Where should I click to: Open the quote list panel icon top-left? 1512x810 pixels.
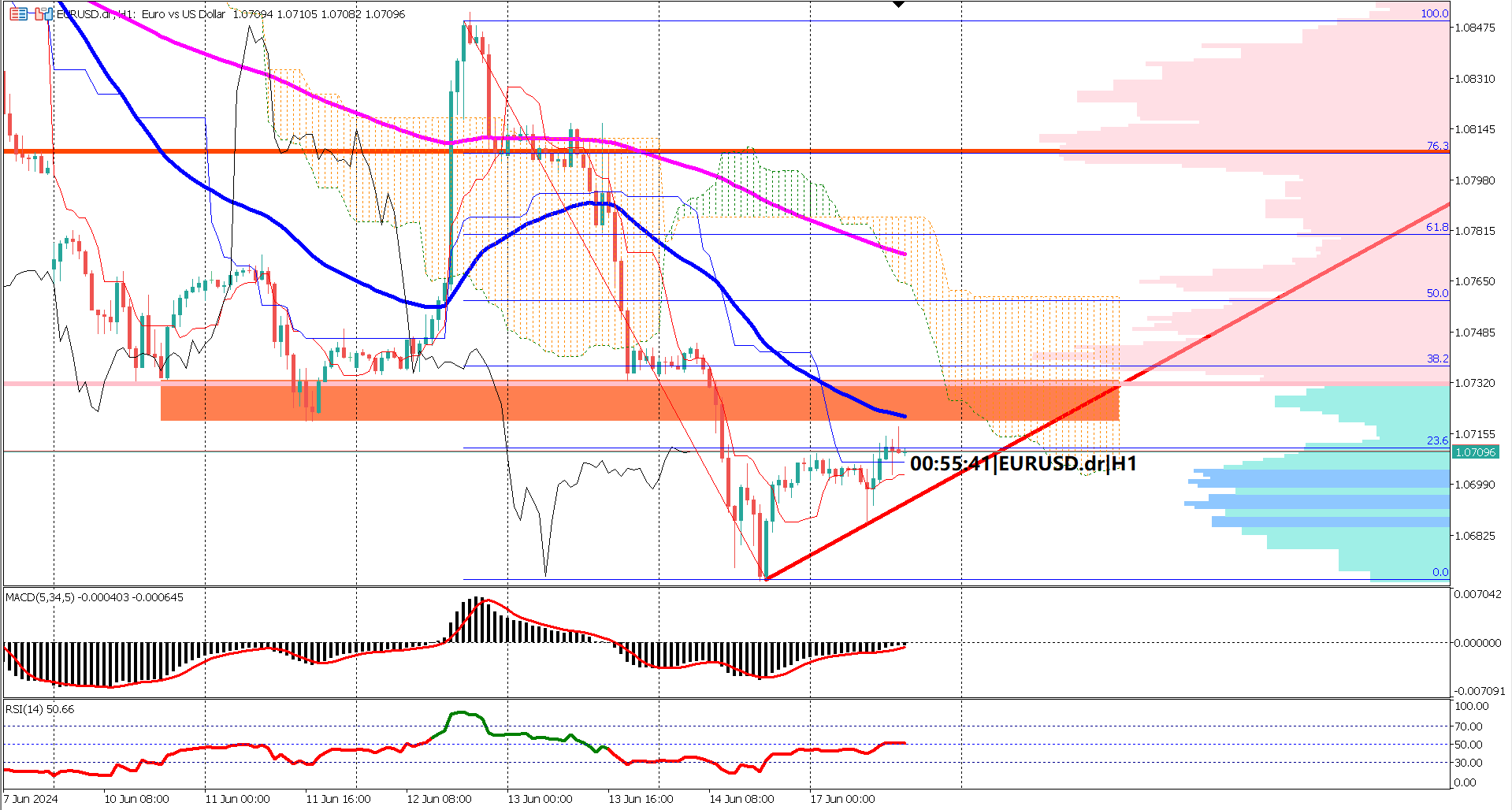click(18, 14)
